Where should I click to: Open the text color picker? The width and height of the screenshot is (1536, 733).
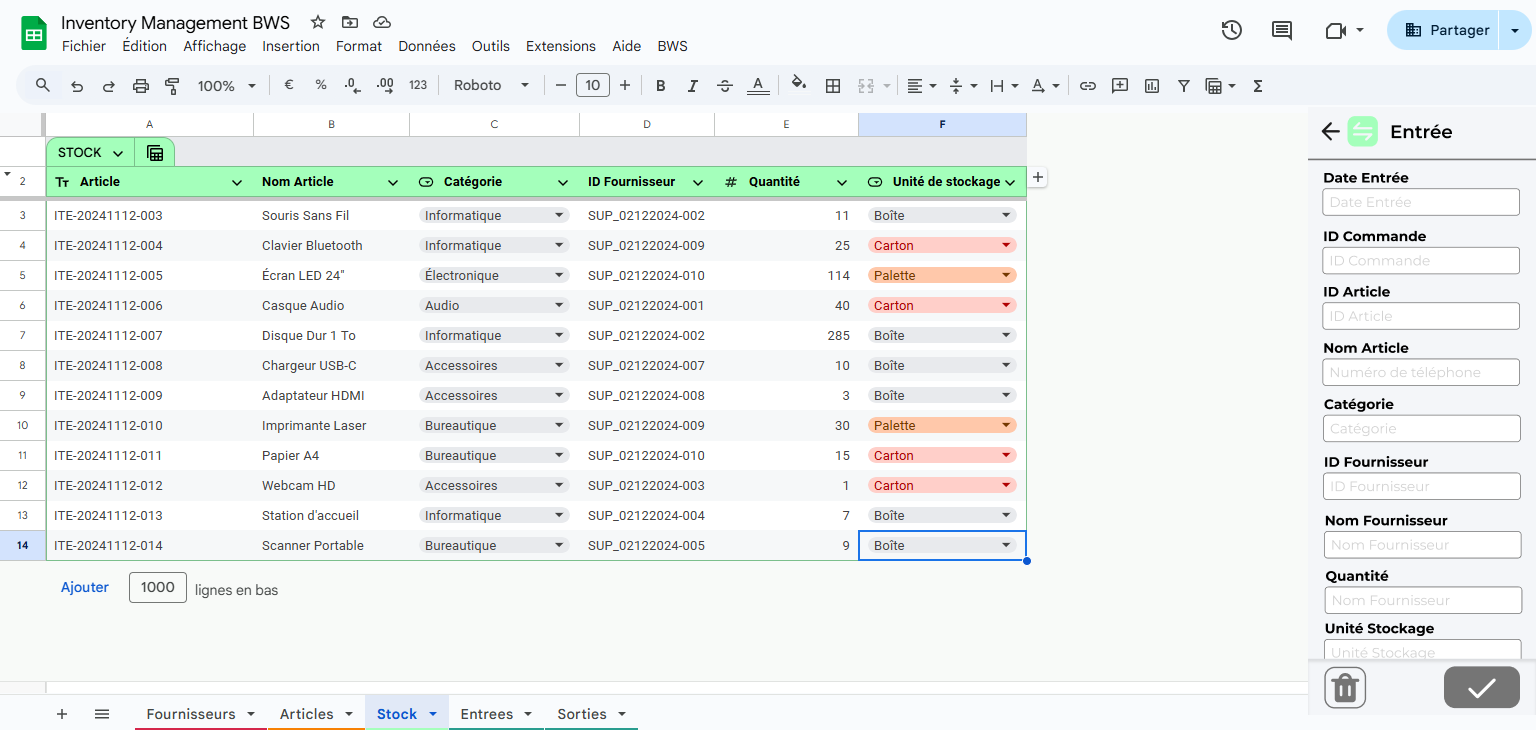[x=758, y=86]
